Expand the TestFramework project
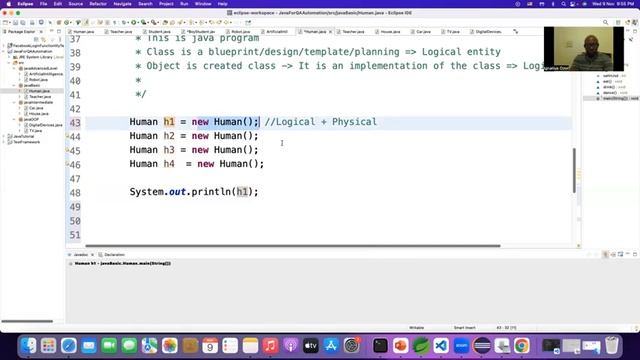640x360 pixels. click(x=4, y=142)
